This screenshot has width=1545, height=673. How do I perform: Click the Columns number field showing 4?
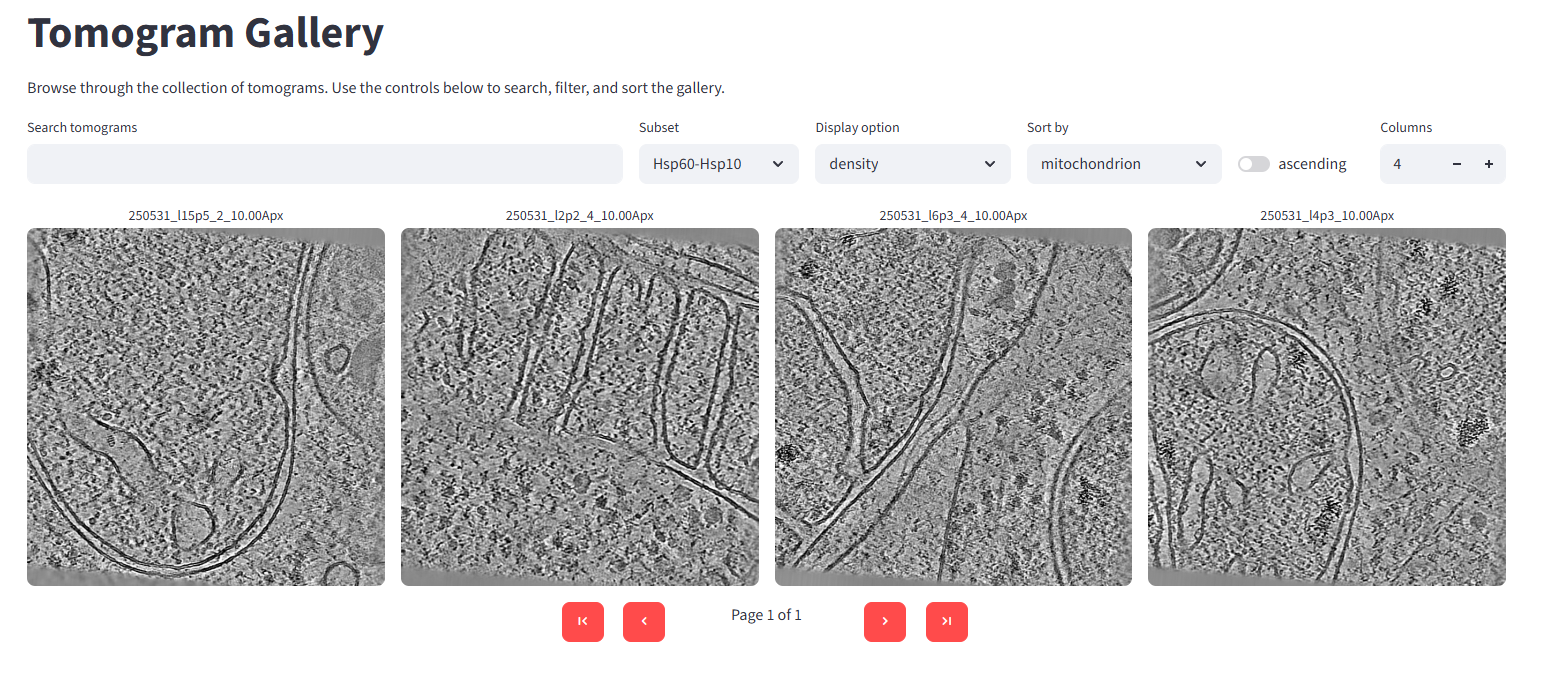pos(1410,164)
